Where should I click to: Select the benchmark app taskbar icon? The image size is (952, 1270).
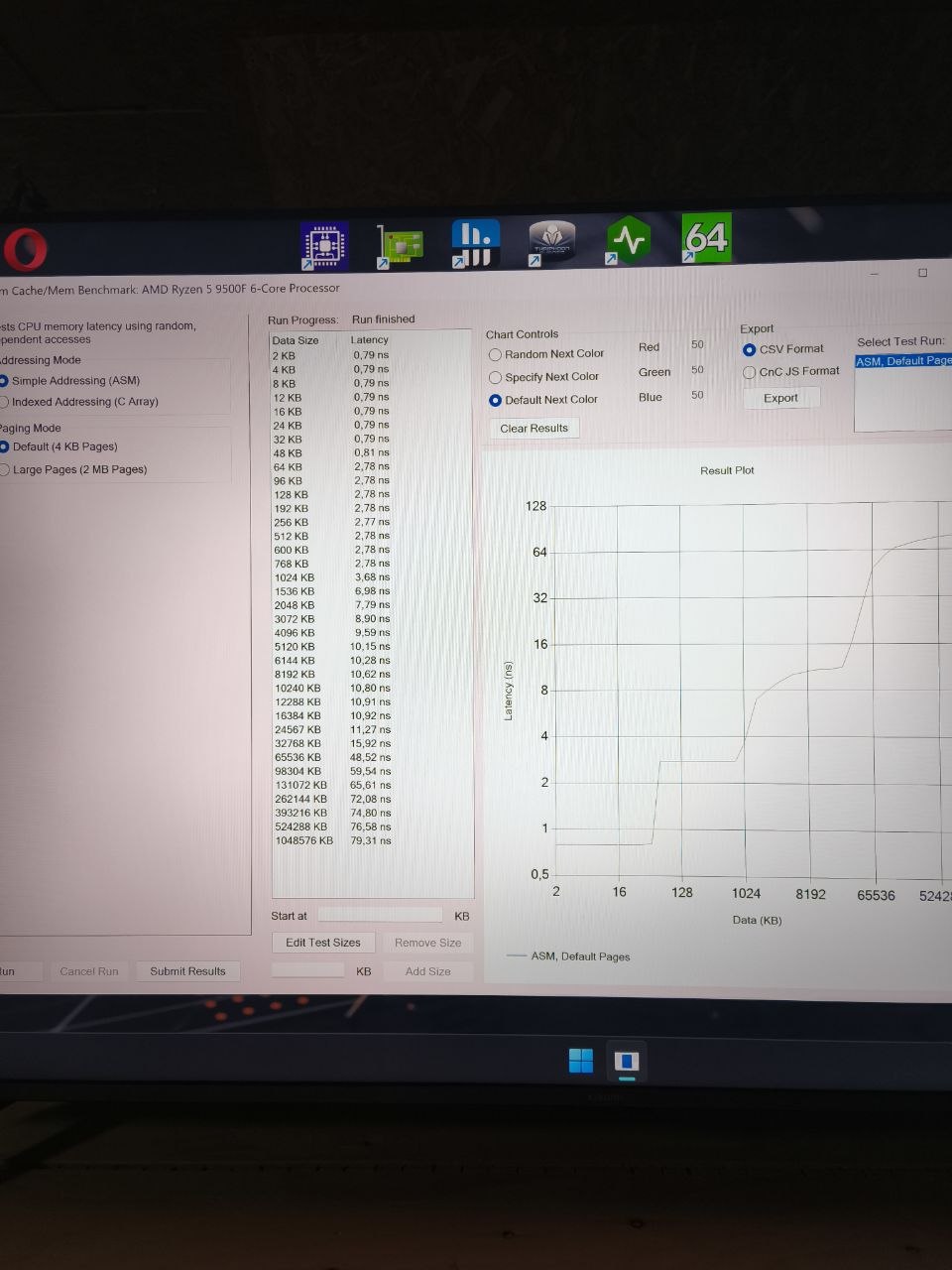(x=627, y=1063)
